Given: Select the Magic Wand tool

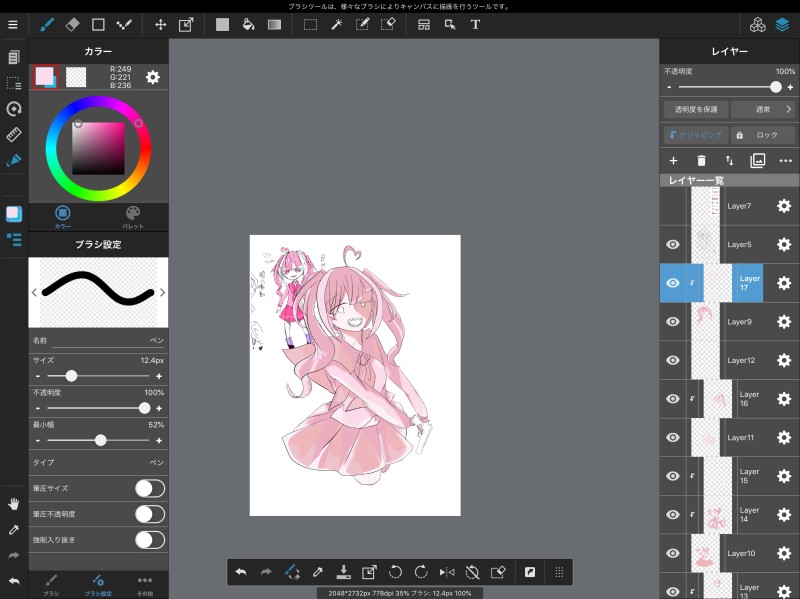Looking at the screenshot, I should click(x=336, y=24).
